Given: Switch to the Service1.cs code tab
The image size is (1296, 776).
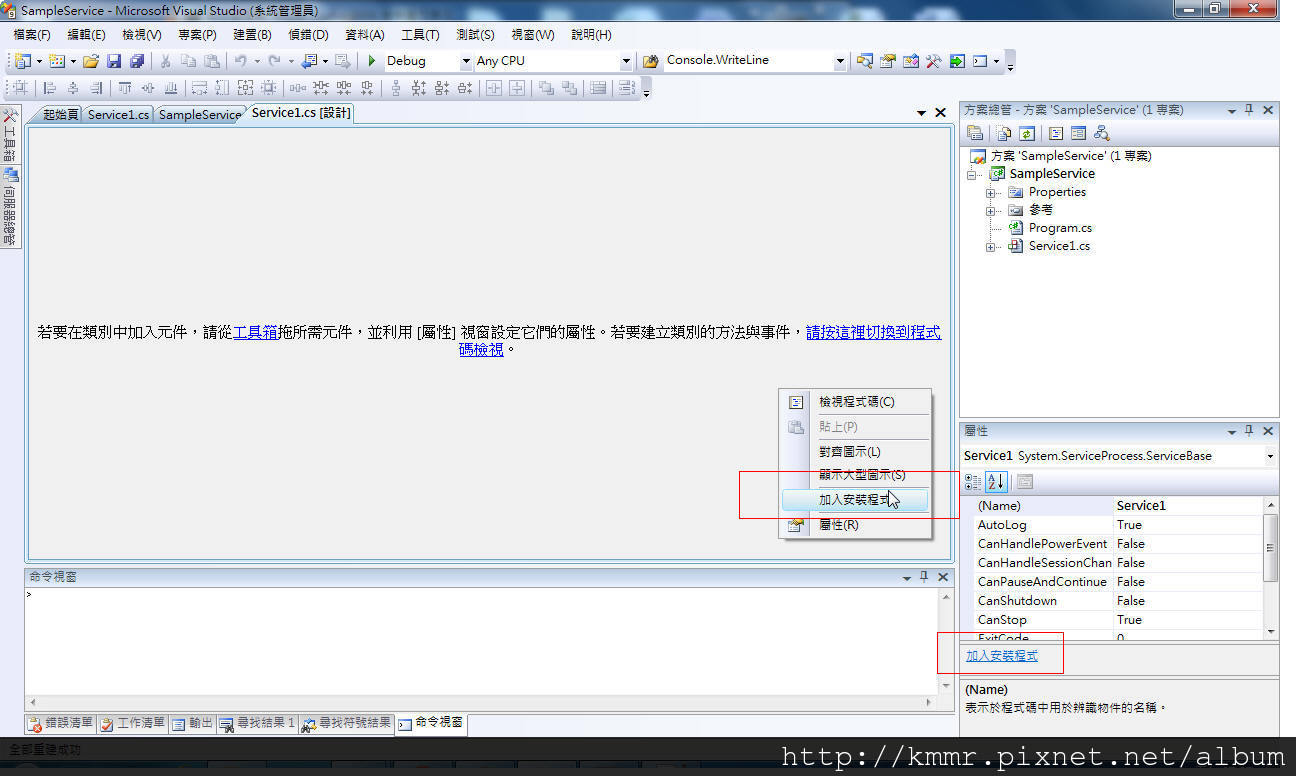Looking at the screenshot, I should 118,114.
